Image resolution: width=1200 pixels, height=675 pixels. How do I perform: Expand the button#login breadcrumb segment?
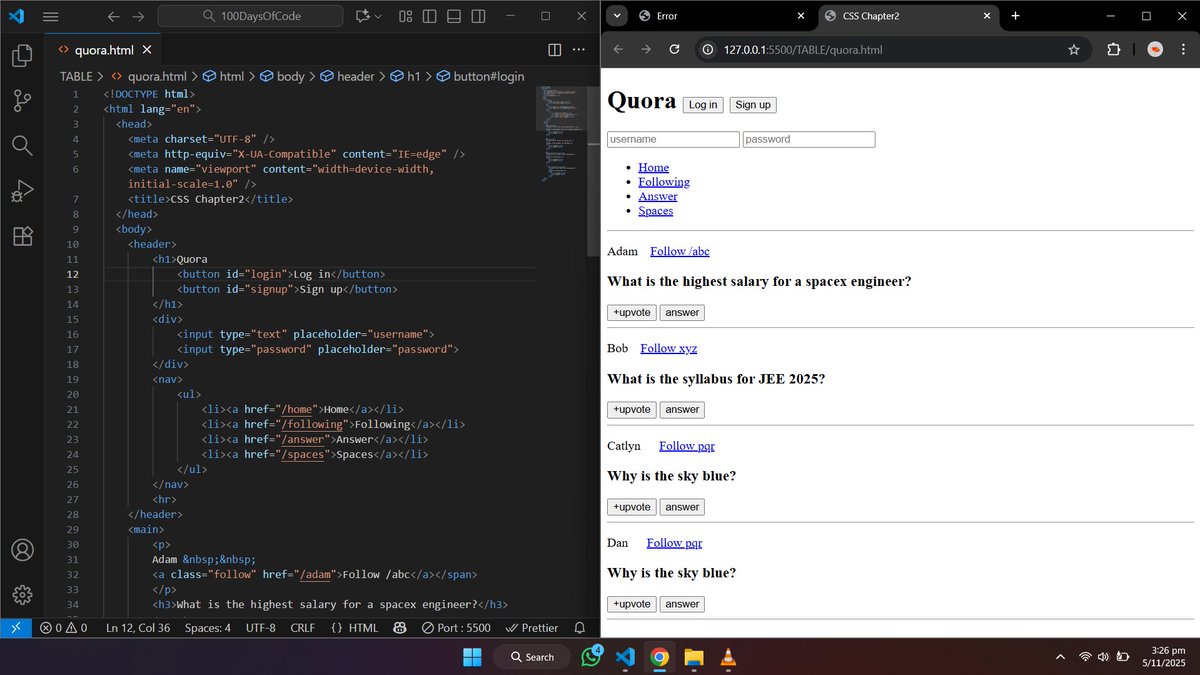click(x=479, y=76)
